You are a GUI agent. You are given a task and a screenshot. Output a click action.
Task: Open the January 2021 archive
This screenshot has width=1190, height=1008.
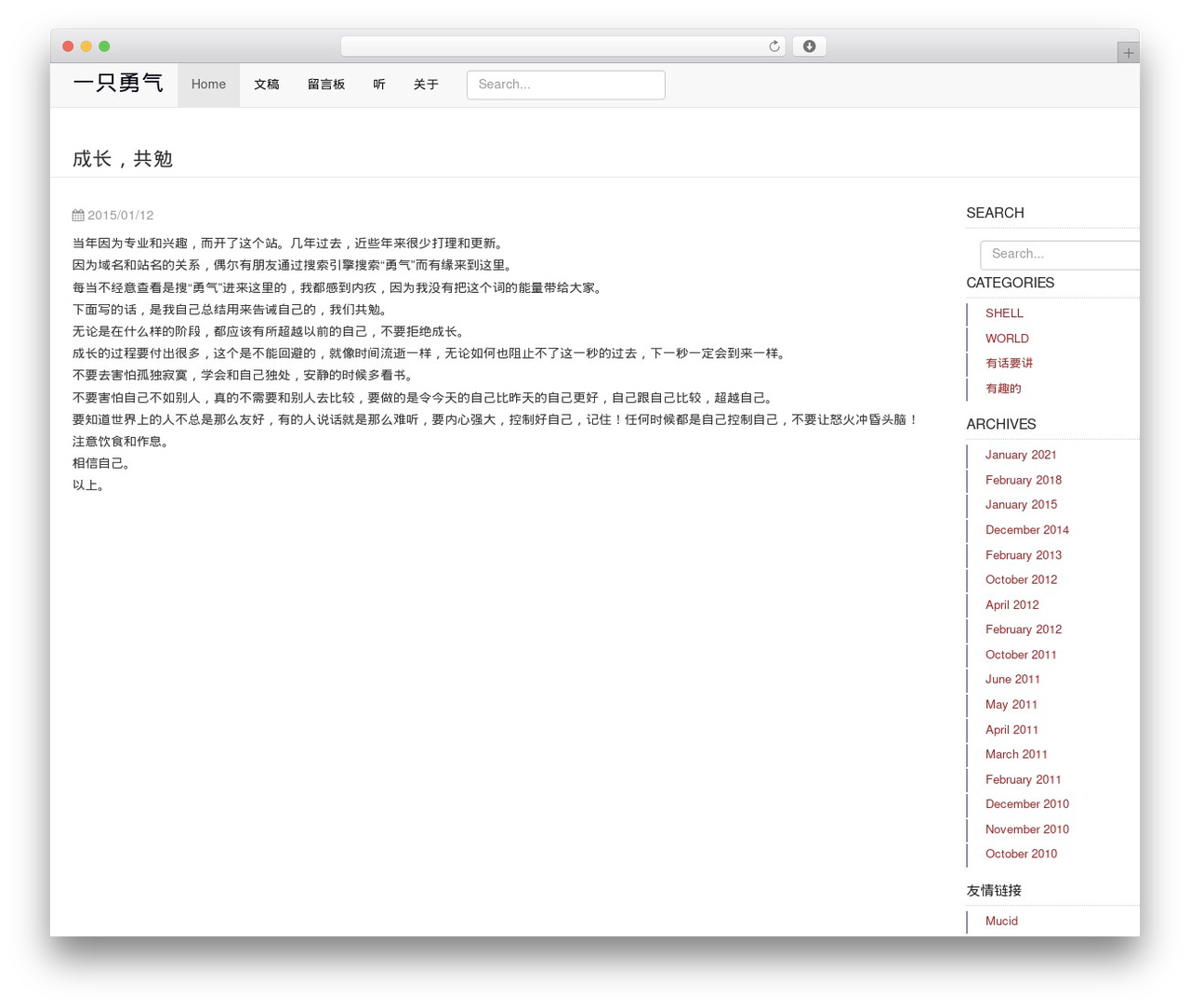tap(1021, 455)
